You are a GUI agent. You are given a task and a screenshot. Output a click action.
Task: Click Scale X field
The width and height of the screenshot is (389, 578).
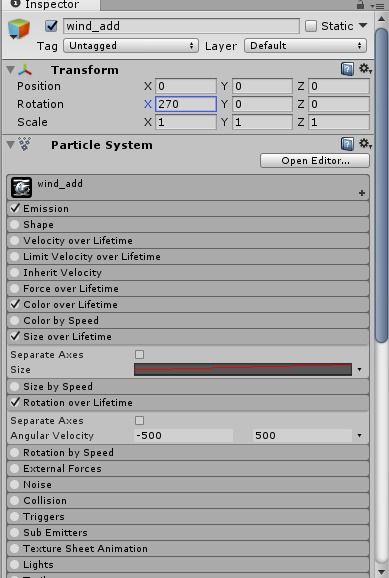pos(186,122)
